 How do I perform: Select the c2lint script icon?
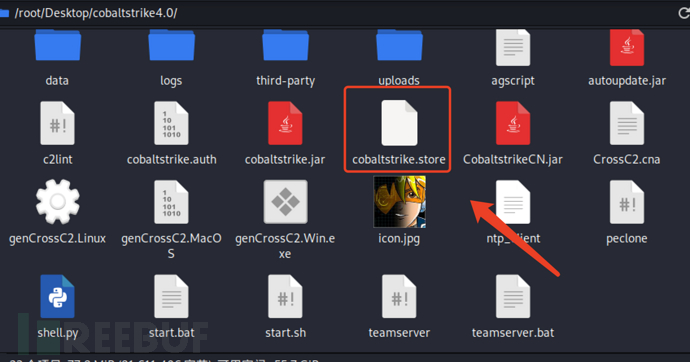point(57,123)
